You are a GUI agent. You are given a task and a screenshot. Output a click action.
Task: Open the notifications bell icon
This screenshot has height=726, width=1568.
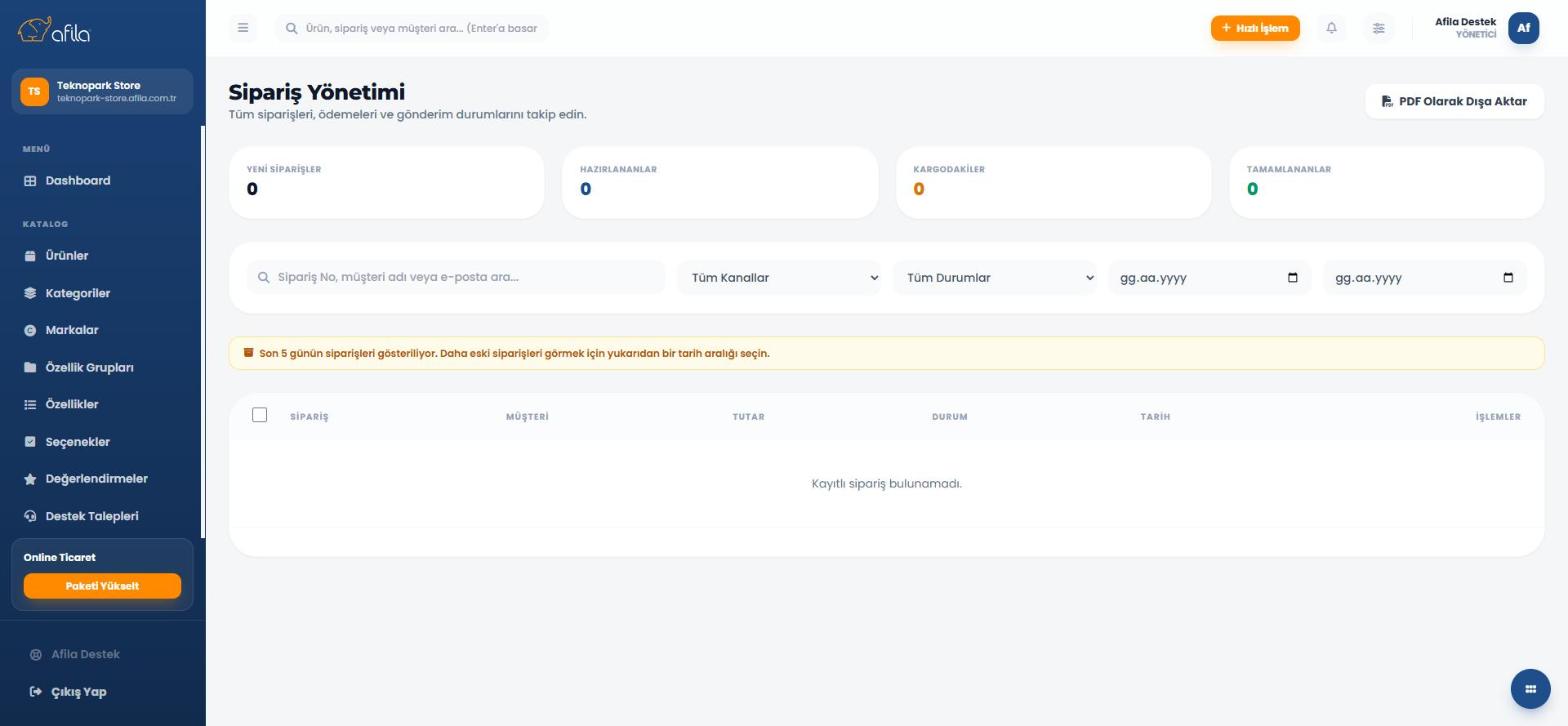coord(1331,28)
